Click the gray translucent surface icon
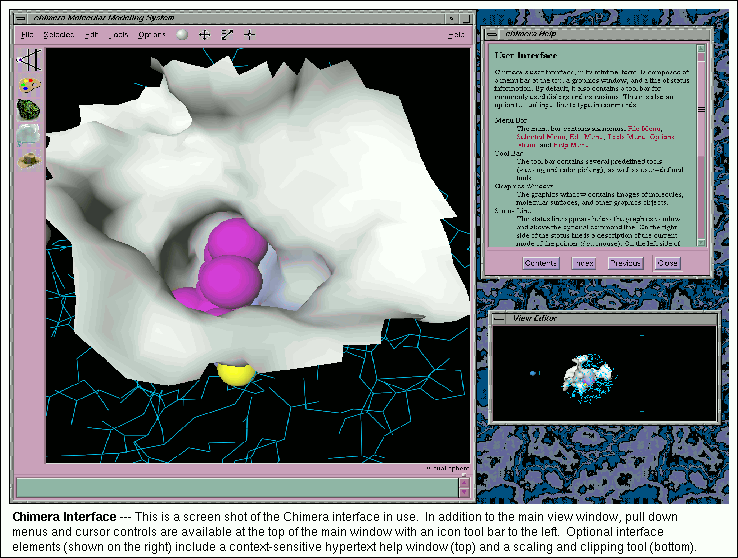This screenshot has width=738, height=558. pyautogui.click(x=28, y=135)
